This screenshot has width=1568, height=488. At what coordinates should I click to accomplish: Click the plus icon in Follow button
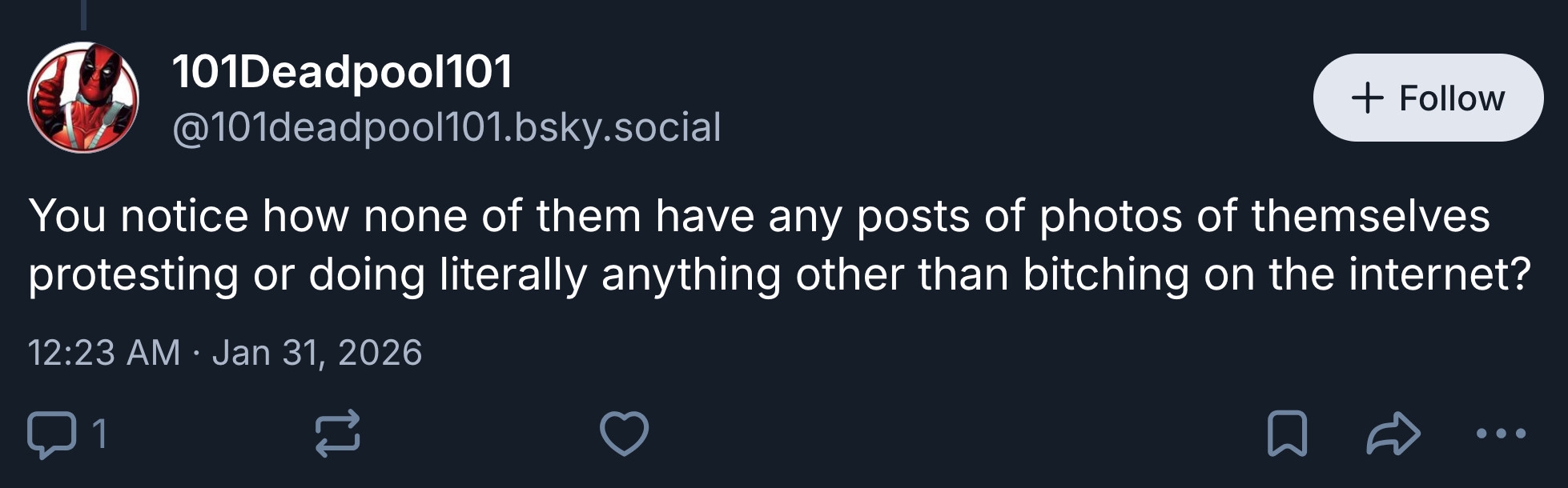[1367, 98]
